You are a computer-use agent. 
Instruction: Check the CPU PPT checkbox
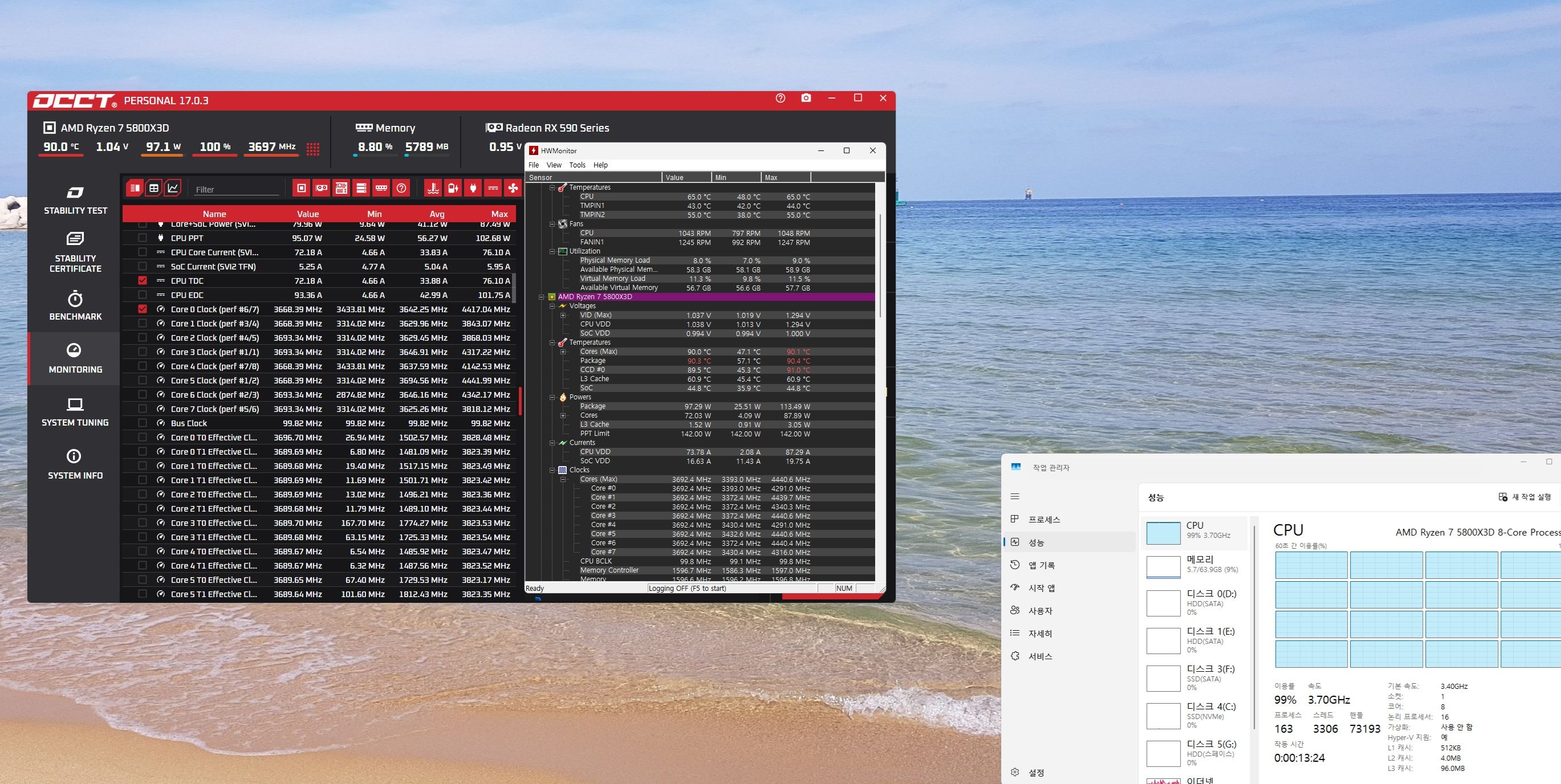[x=143, y=238]
